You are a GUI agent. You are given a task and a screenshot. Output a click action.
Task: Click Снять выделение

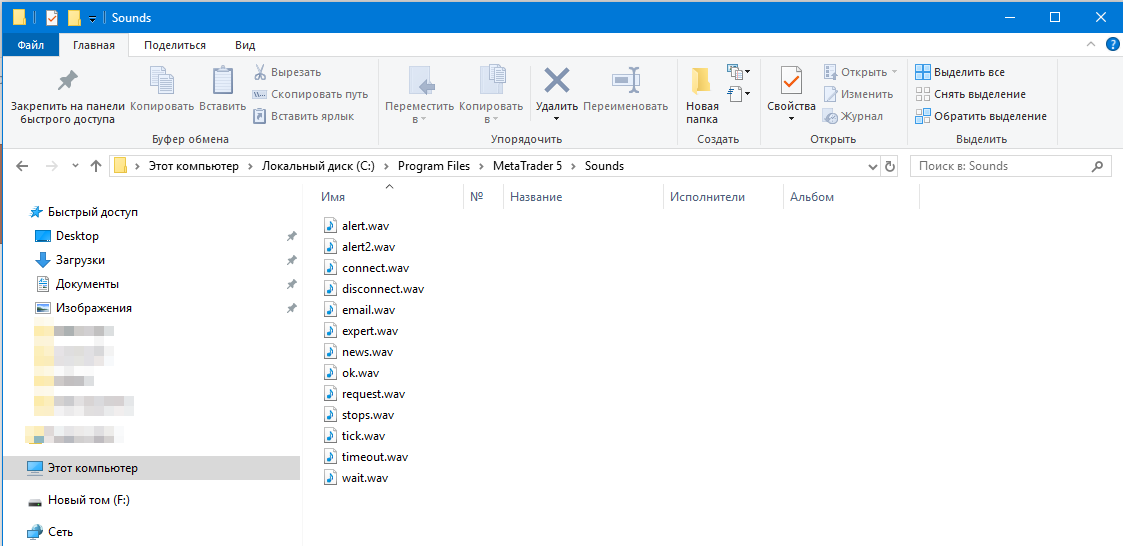[970, 94]
